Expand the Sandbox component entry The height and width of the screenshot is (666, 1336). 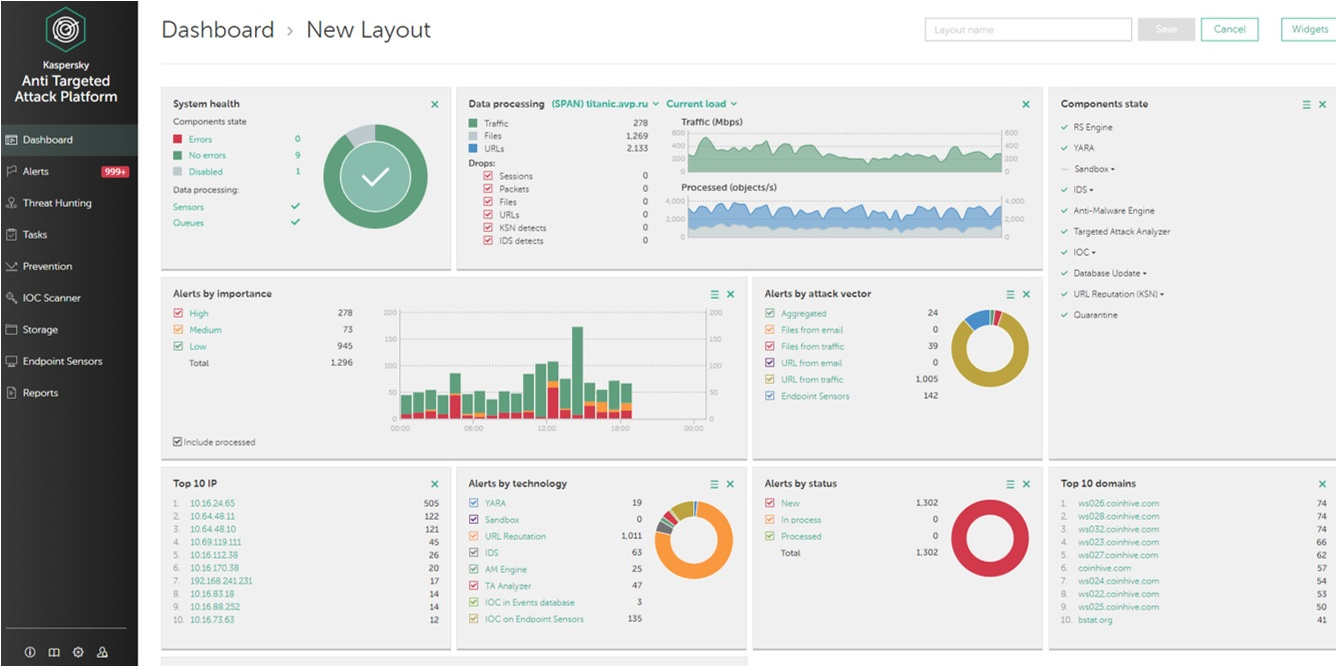click(x=1094, y=169)
